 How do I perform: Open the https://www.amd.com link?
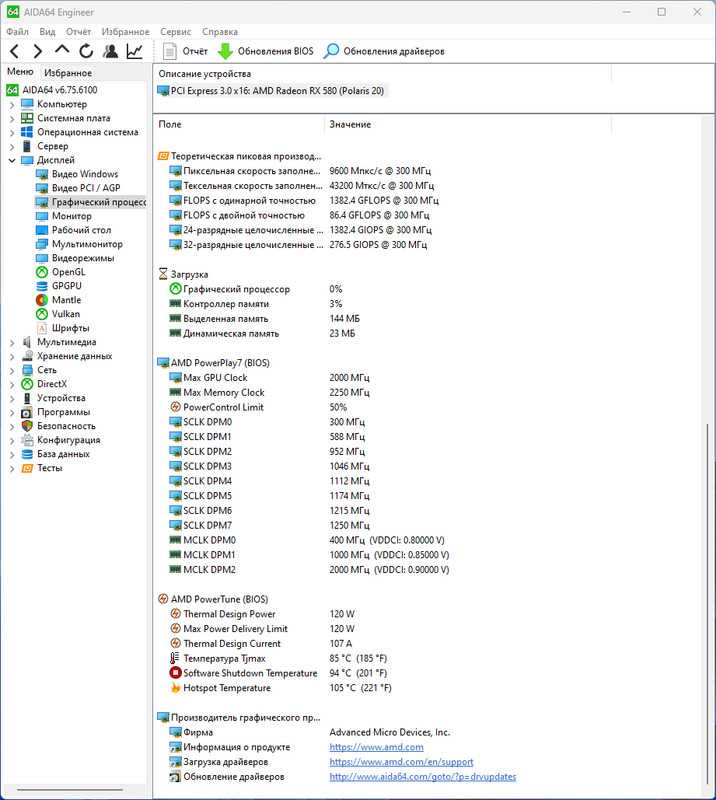377,747
